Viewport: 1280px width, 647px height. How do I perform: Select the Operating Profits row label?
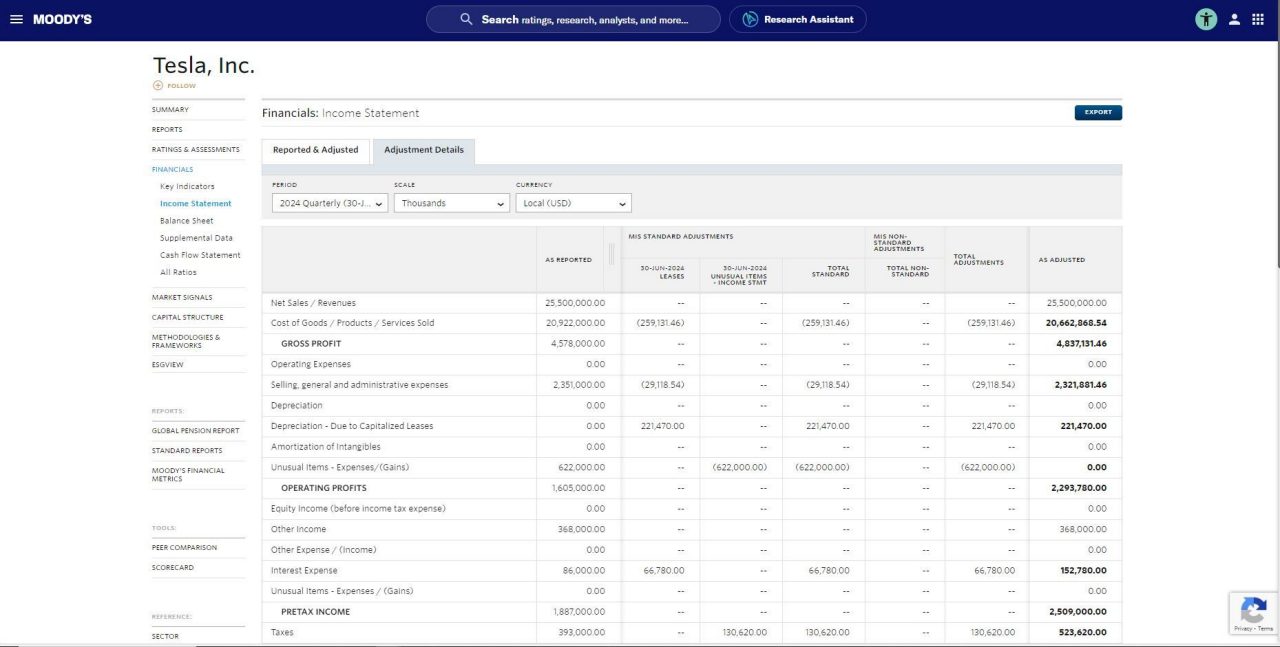[x=324, y=488]
